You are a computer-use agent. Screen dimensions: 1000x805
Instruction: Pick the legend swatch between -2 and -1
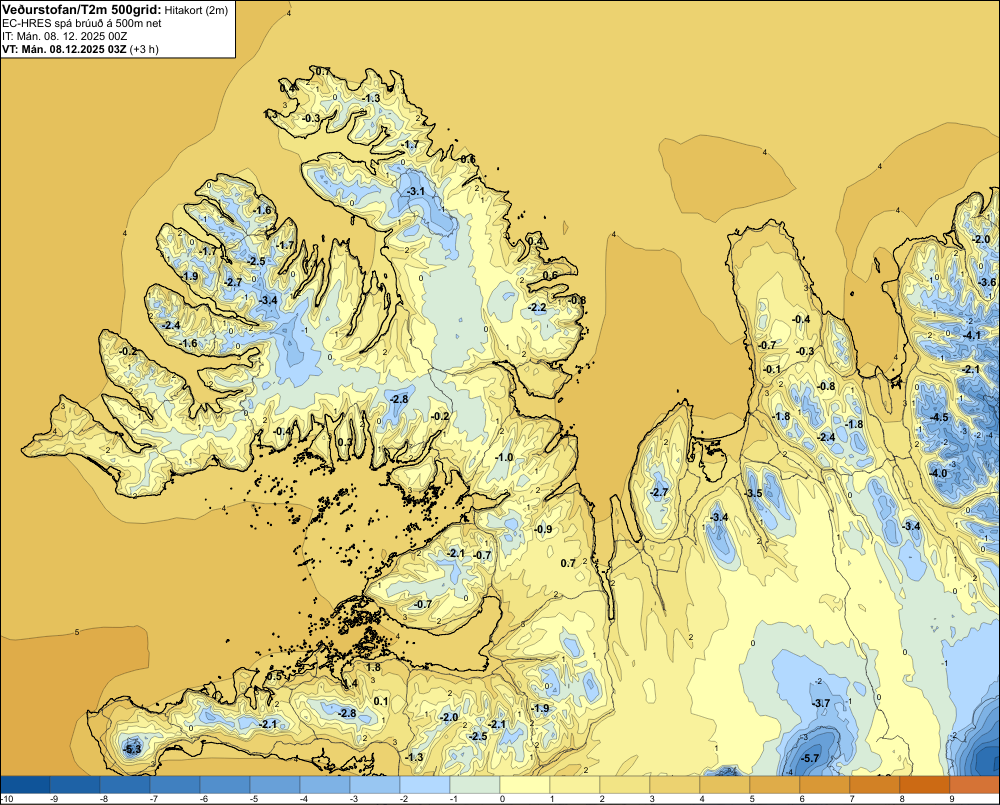point(425,784)
